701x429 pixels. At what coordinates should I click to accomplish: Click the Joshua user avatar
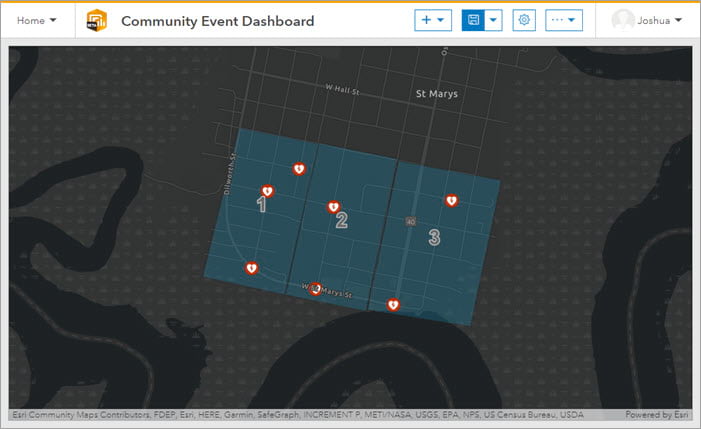(x=622, y=21)
